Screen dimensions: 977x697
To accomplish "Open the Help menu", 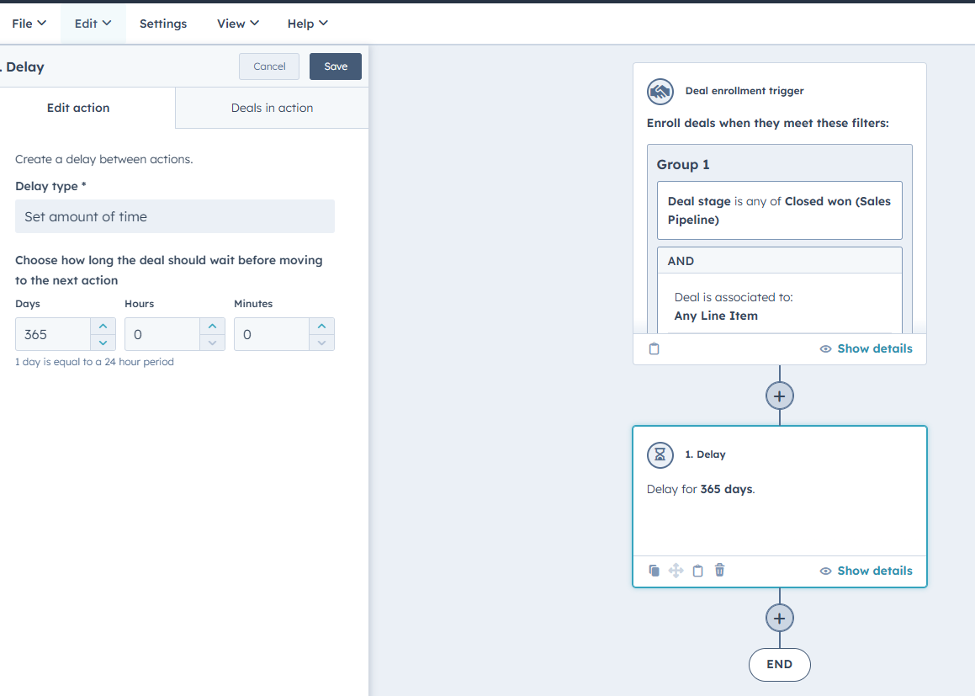I will (x=307, y=23).
